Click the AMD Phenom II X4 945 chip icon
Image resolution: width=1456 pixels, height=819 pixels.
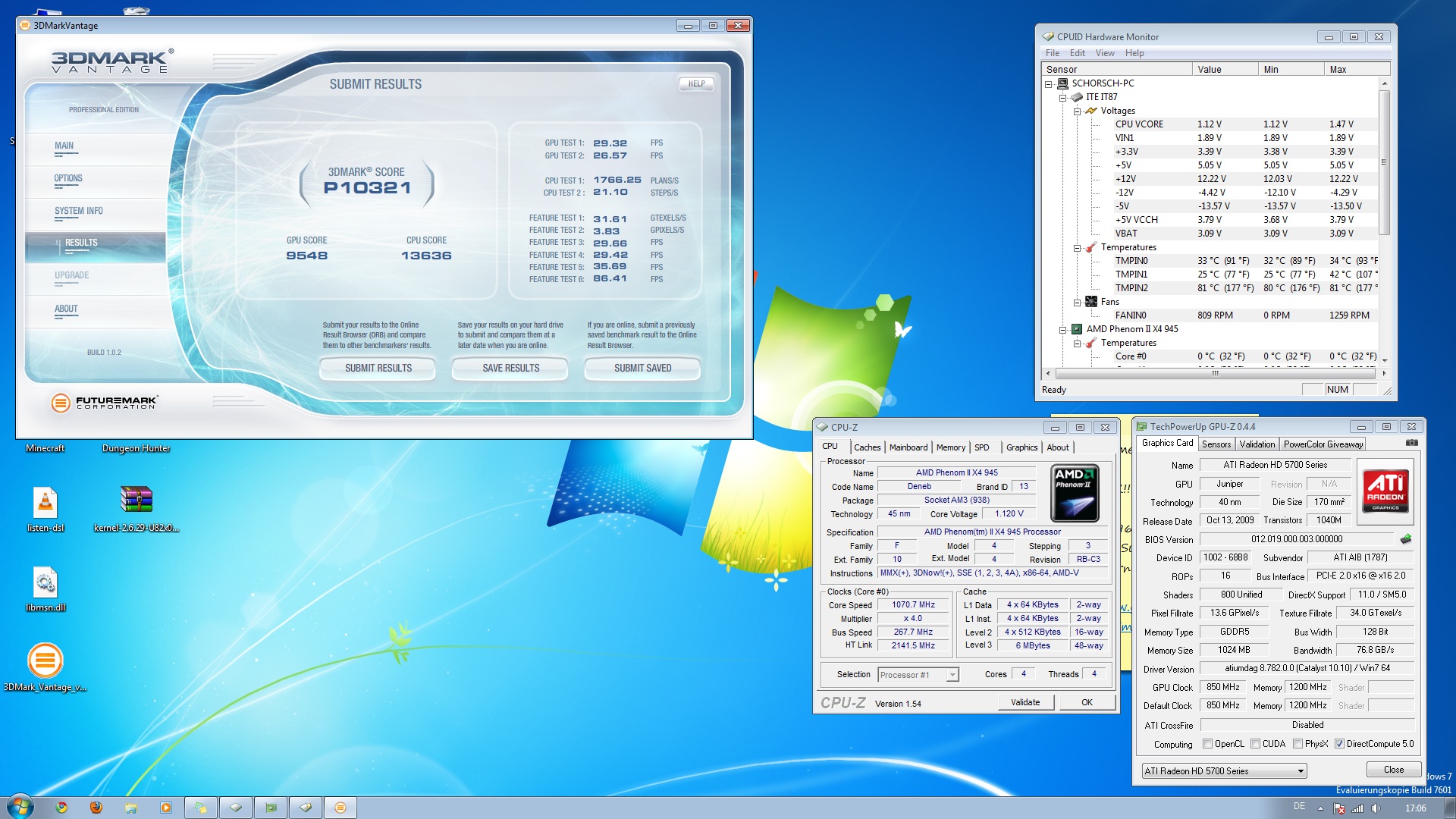tap(1077, 329)
